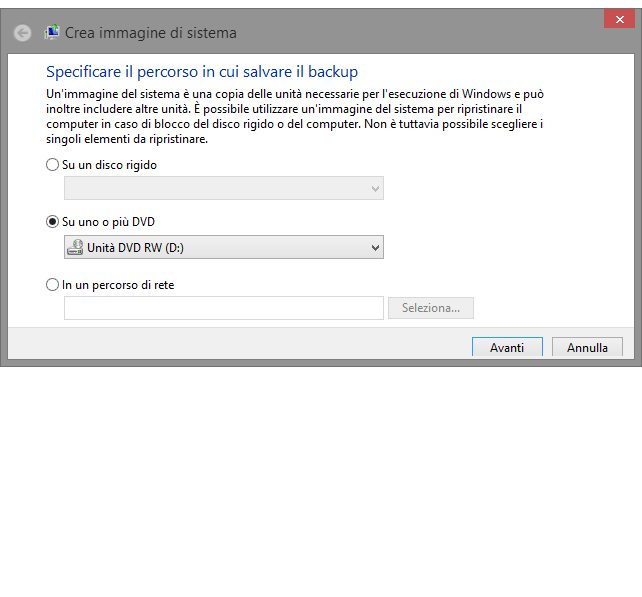Click the Crea immagine di sistema window icon
Image resolution: width=642 pixels, height=597 pixels.
(52, 33)
